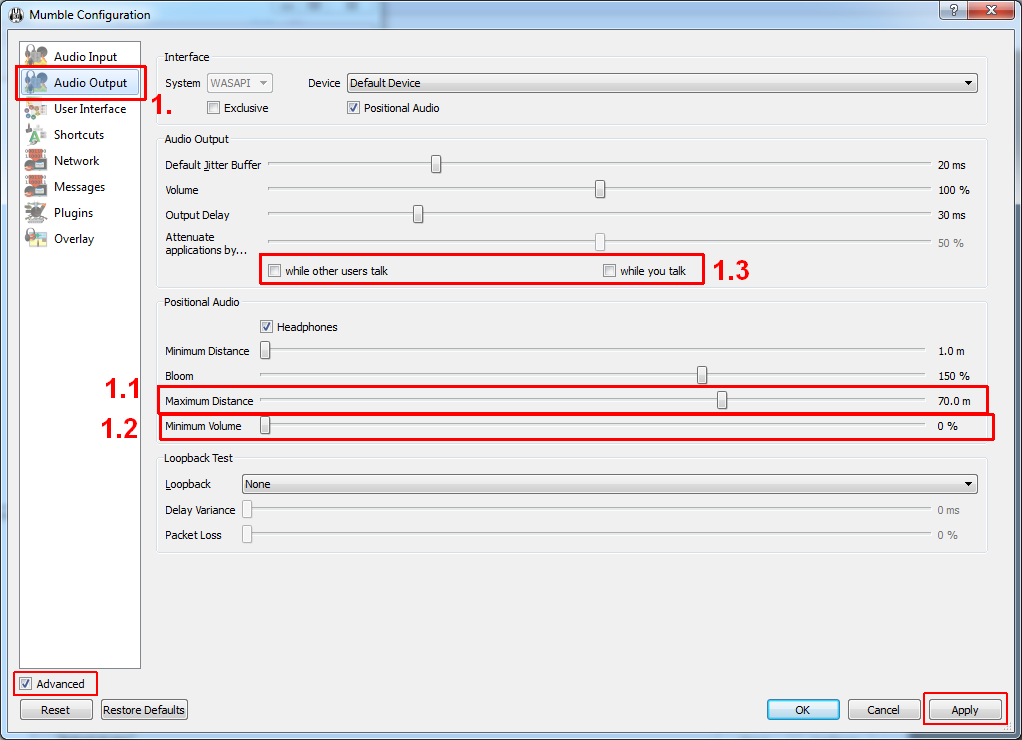Click the Delay Variance slider handle
This screenshot has width=1022, height=740.
(x=247, y=509)
